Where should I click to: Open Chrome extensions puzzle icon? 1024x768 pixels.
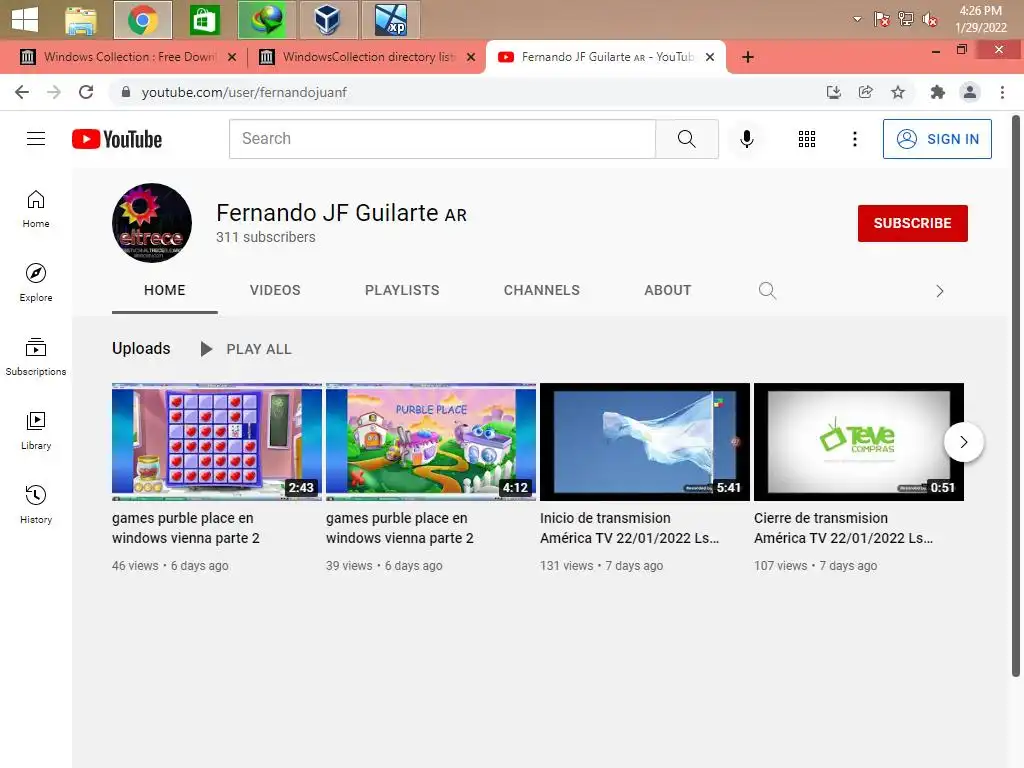pos(937,92)
